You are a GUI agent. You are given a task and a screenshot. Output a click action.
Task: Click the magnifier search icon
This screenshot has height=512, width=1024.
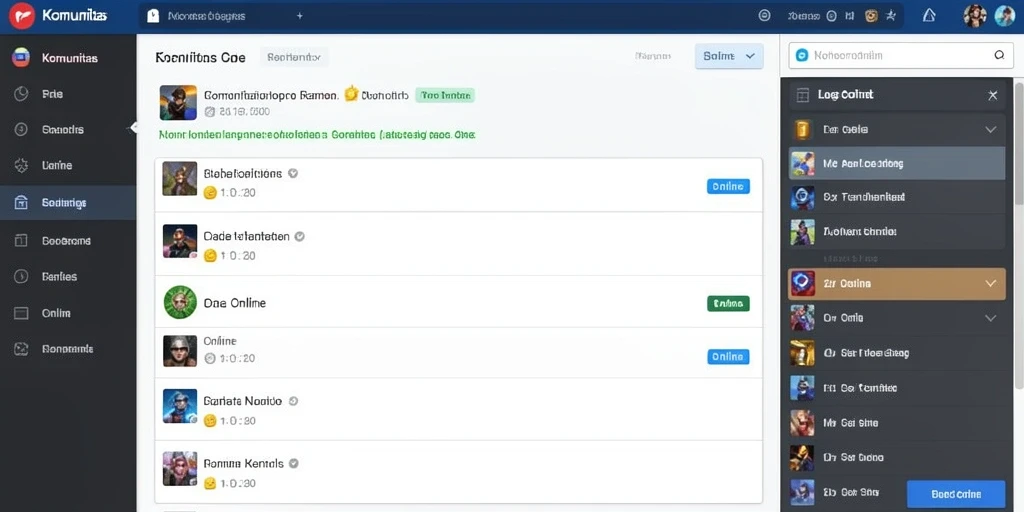999,56
